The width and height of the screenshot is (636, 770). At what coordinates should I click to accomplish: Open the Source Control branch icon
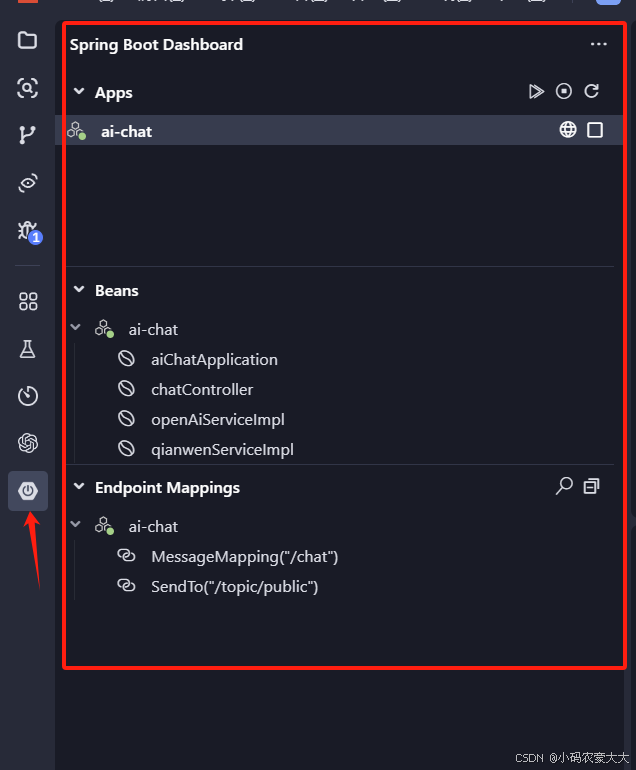tap(28, 135)
